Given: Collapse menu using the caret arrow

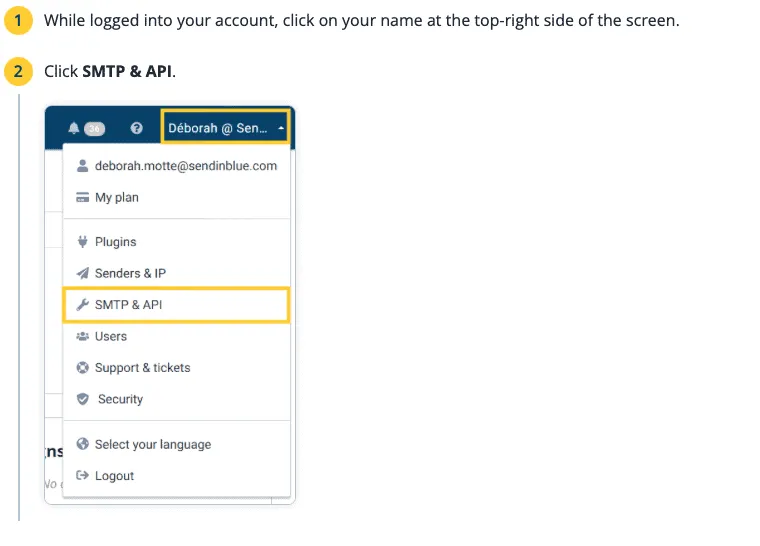Looking at the screenshot, I should click(281, 128).
